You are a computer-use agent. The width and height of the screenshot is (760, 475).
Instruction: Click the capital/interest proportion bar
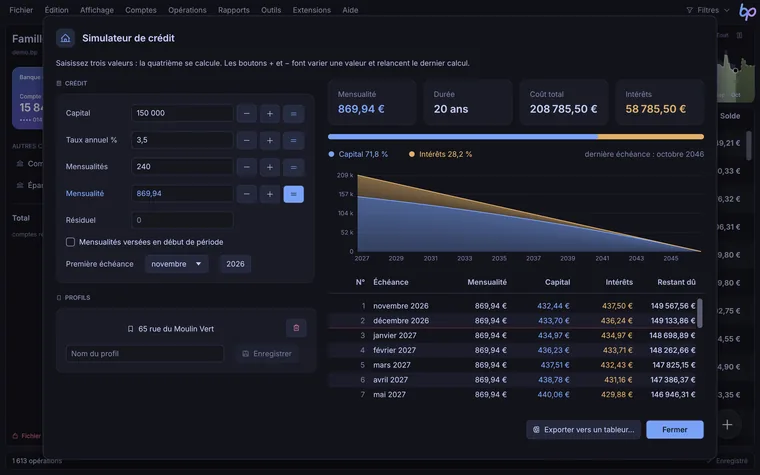pyautogui.click(x=516, y=137)
